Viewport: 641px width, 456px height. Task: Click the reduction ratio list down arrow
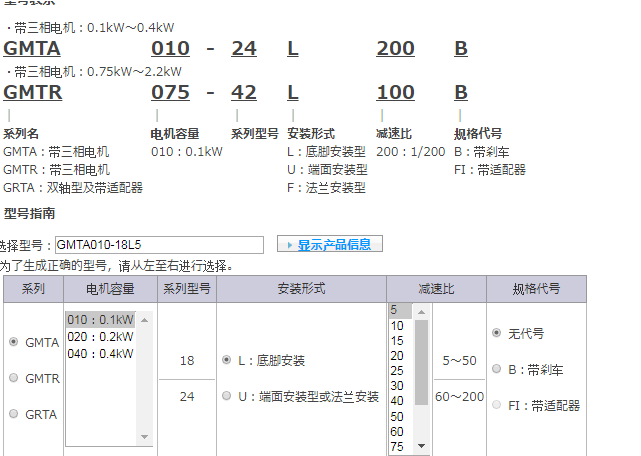point(421,446)
